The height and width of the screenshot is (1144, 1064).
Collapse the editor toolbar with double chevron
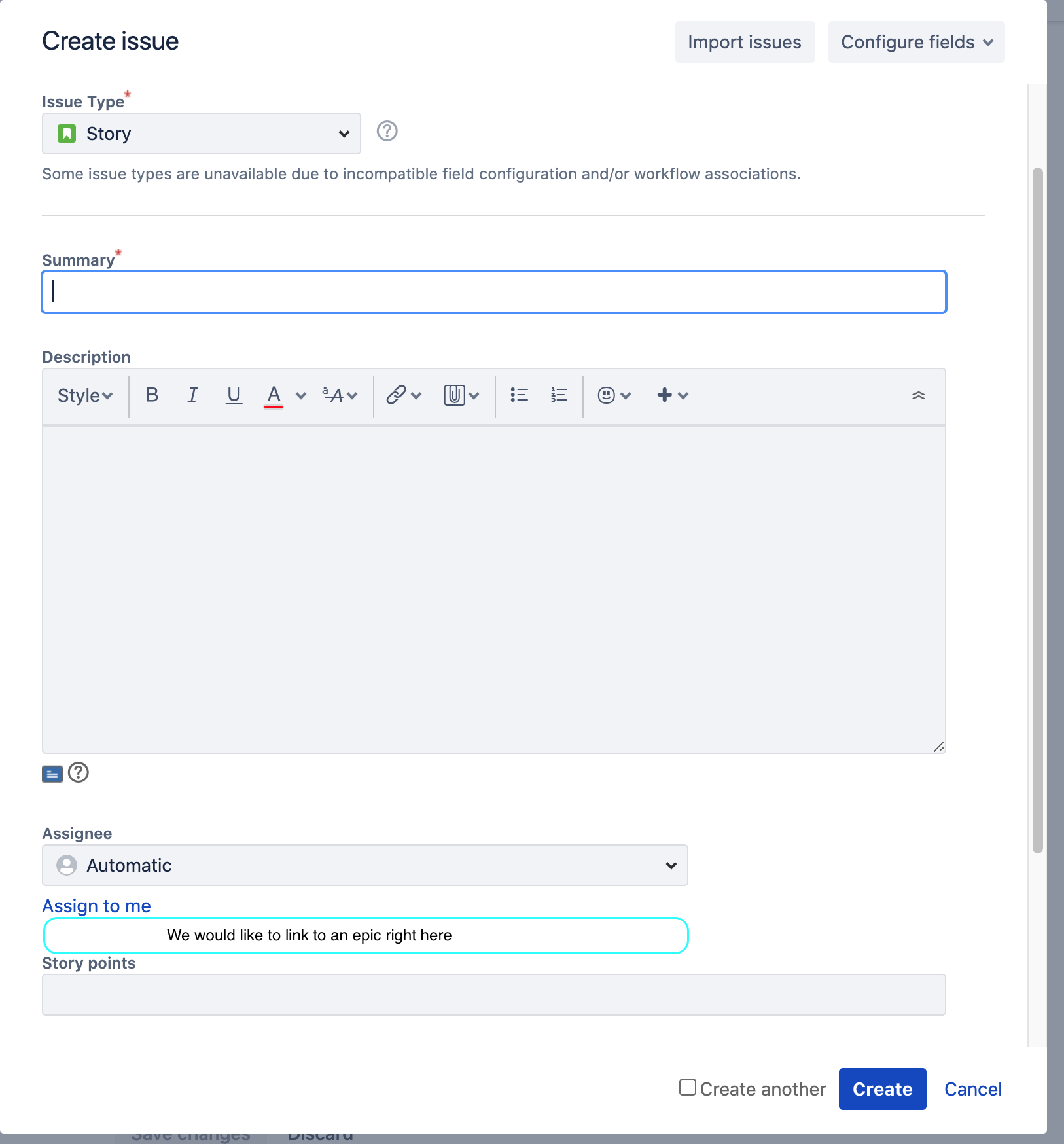(919, 395)
